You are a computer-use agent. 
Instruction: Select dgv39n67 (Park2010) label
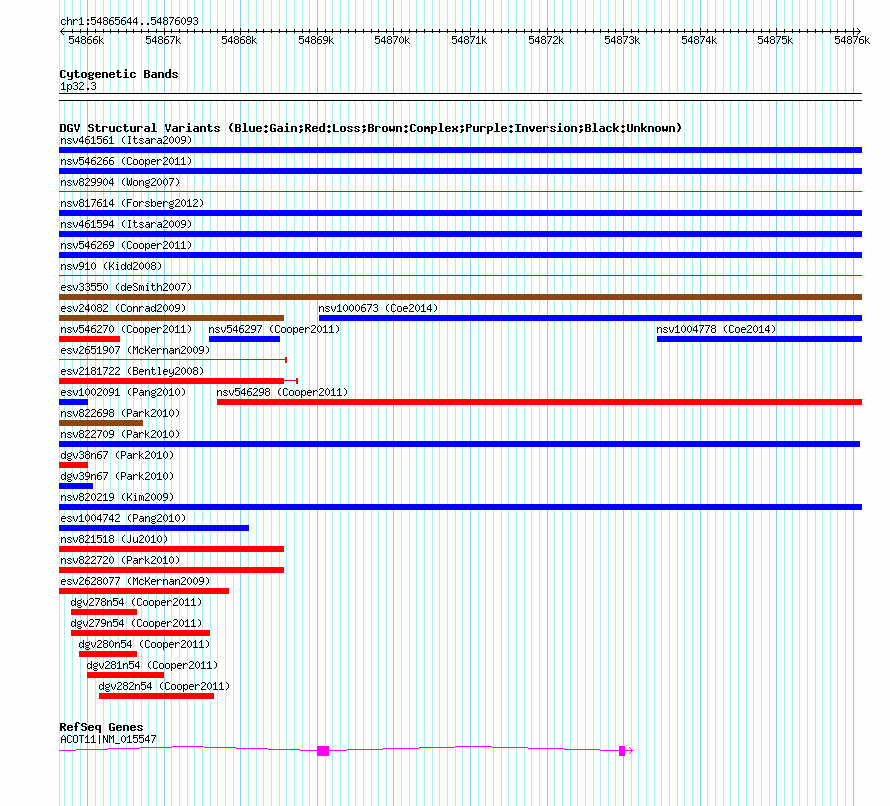(x=117, y=476)
